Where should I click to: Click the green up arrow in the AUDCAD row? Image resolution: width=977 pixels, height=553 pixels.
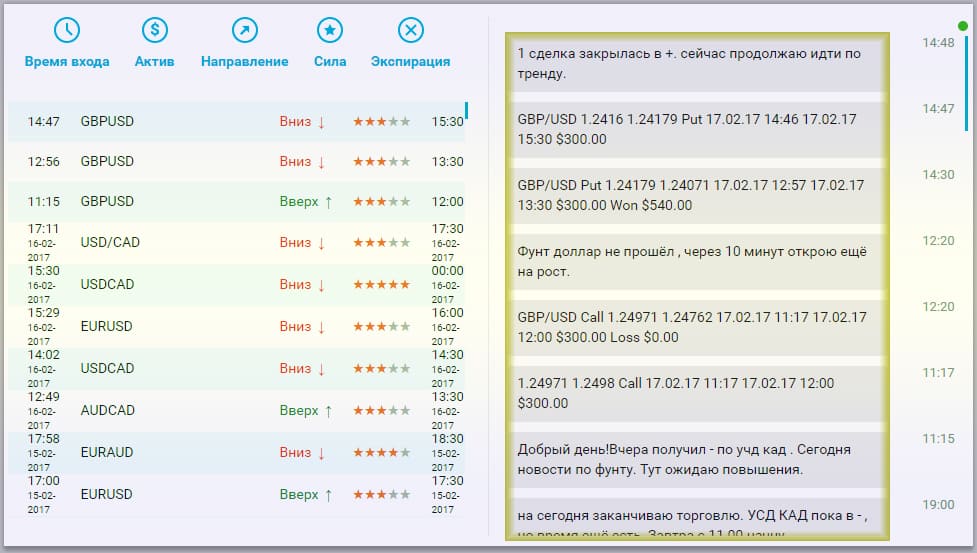pos(327,411)
